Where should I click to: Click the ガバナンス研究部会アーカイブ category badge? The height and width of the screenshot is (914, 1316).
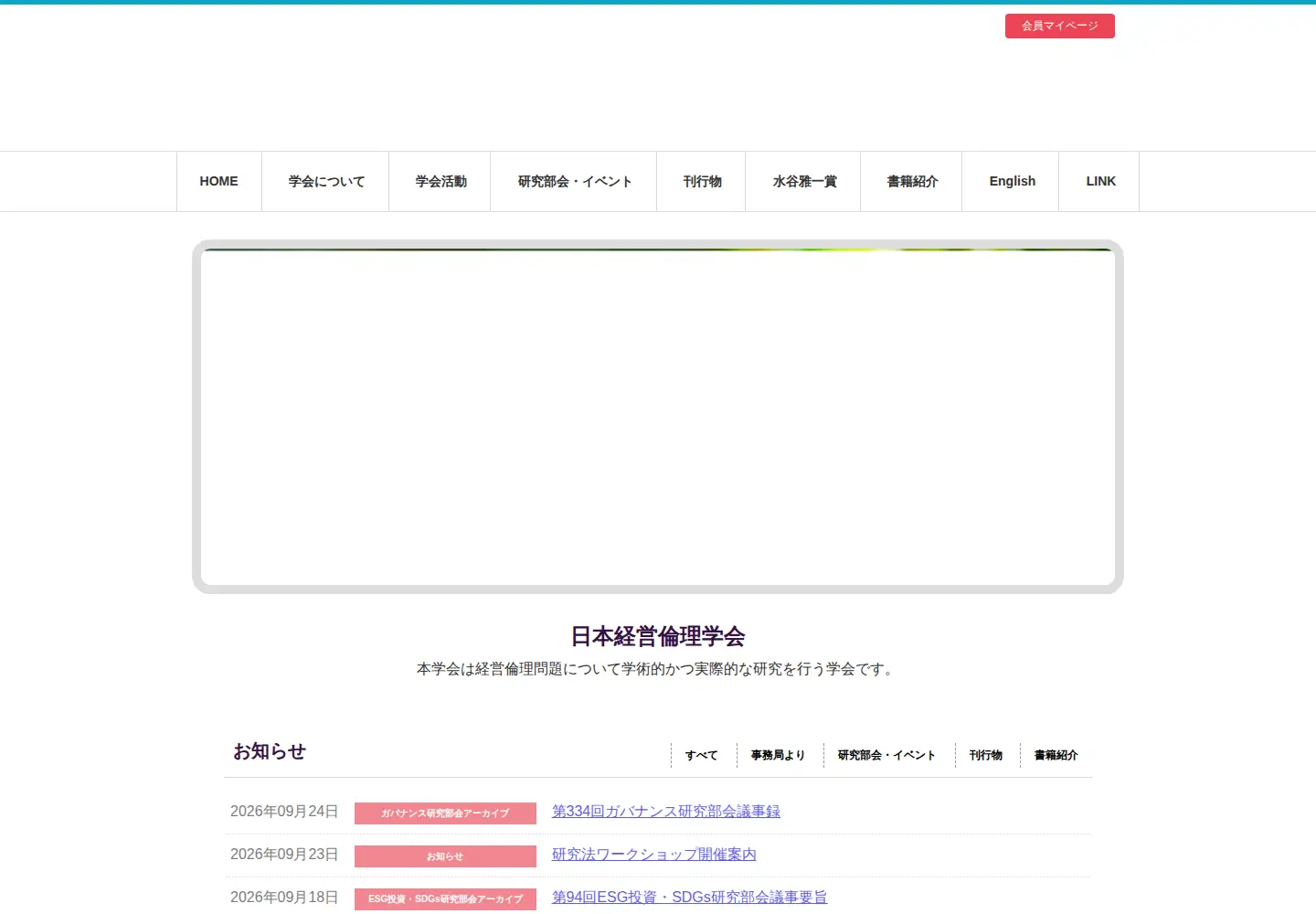[445, 813]
